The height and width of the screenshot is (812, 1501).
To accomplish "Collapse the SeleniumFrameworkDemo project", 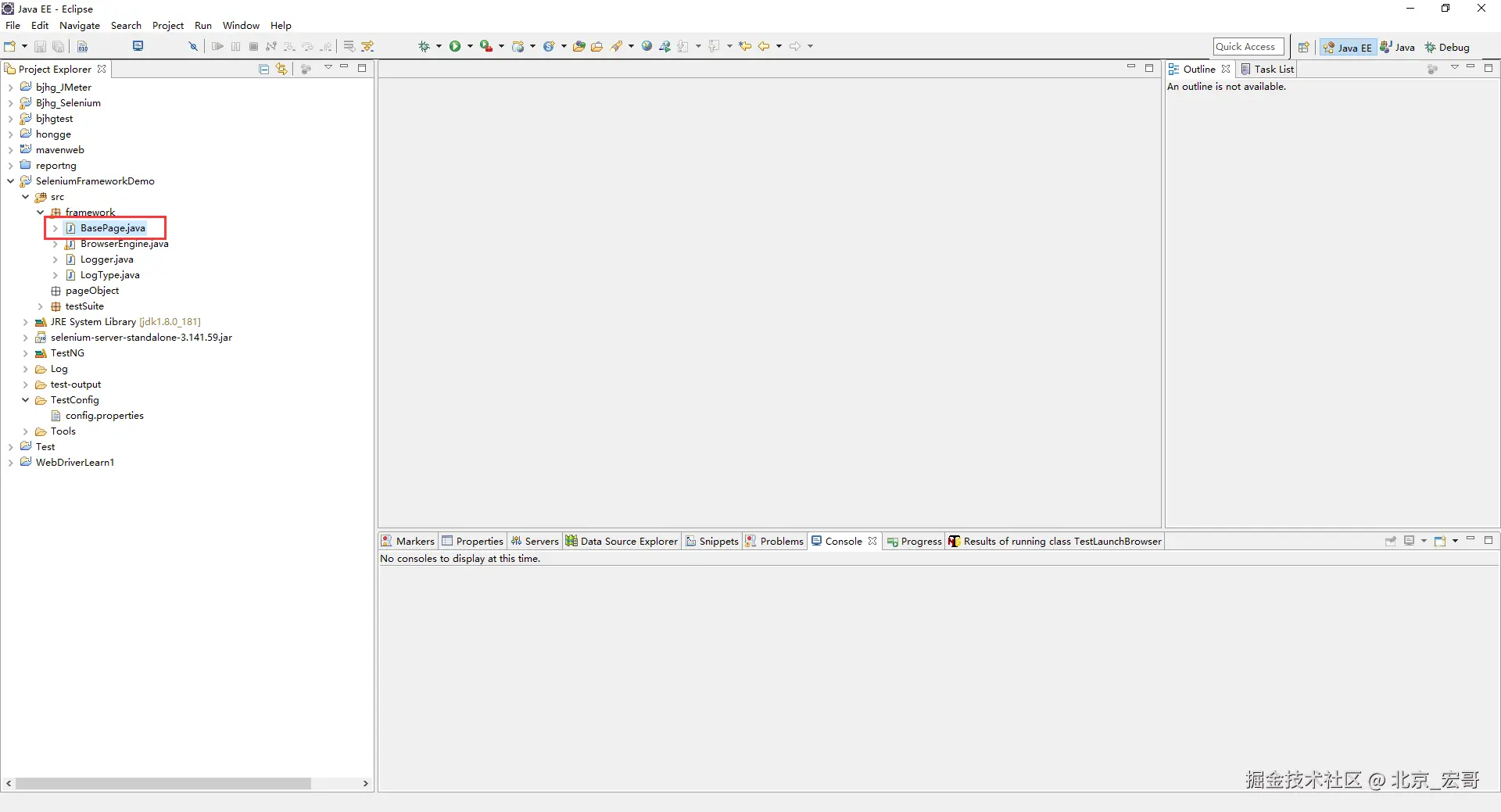I will (x=10, y=181).
